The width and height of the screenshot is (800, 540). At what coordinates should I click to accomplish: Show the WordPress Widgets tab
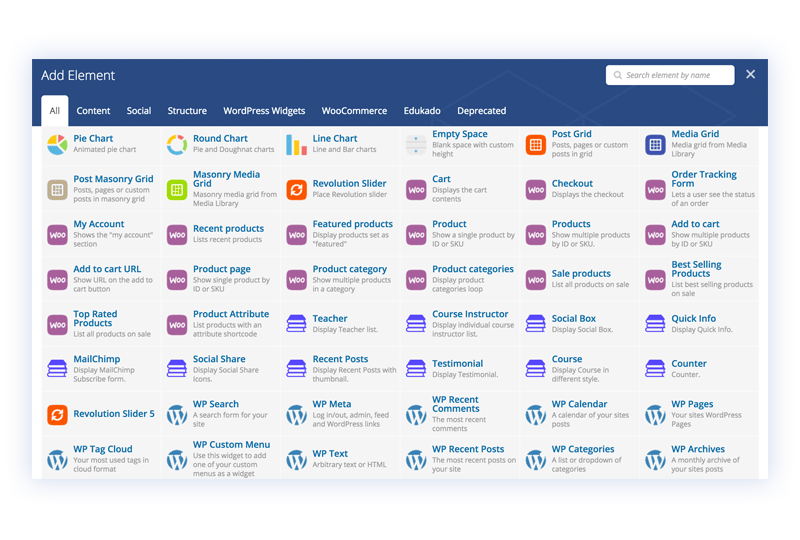click(x=264, y=111)
